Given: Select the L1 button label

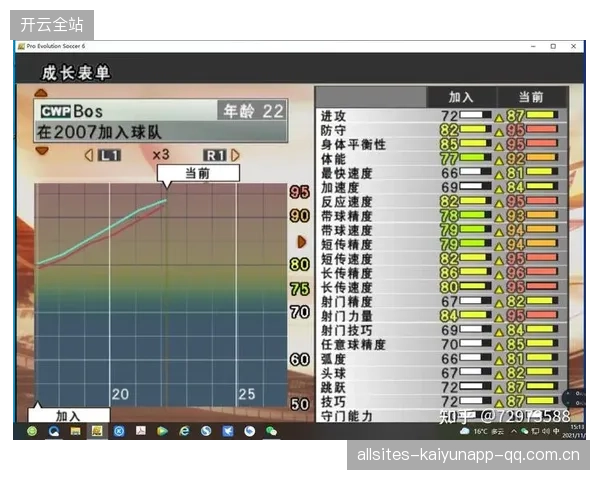Looking at the screenshot, I should point(109,155).
